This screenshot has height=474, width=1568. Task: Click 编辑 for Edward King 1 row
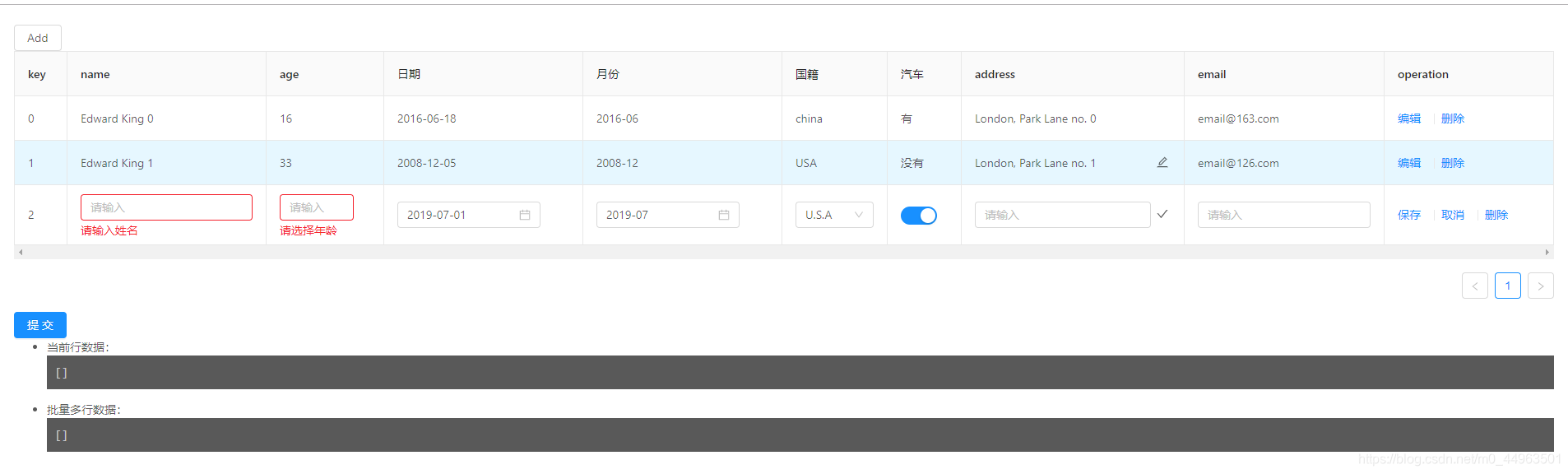coord(1409,163)
